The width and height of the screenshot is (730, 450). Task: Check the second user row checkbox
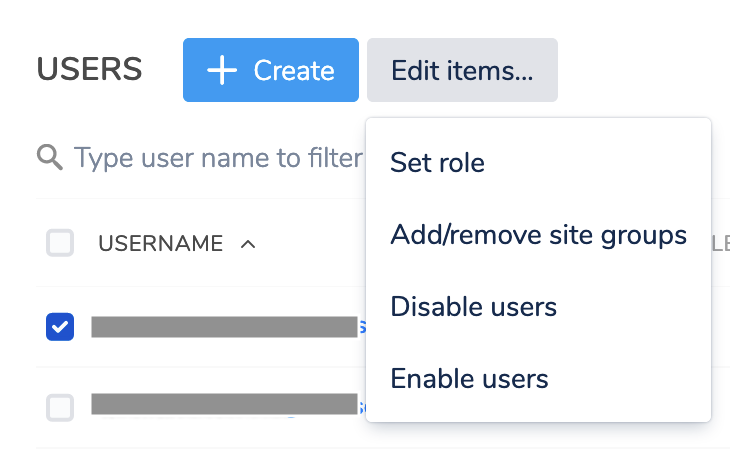[x=60, y=408]
